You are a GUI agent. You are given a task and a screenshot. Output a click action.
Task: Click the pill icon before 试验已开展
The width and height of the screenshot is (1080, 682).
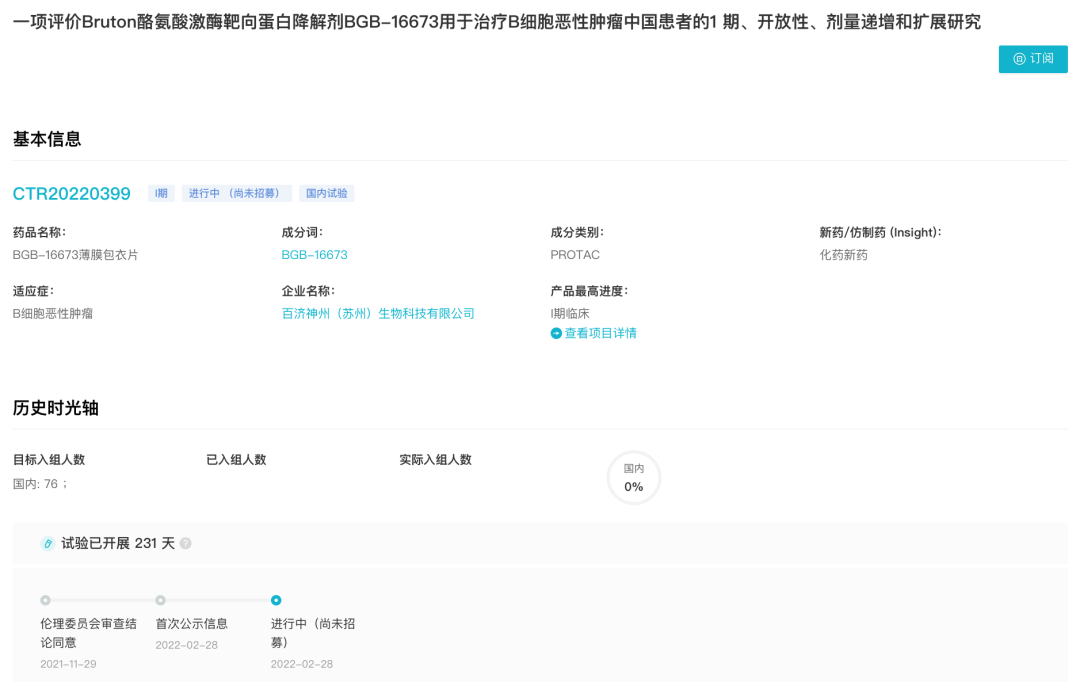click(47, 544)
